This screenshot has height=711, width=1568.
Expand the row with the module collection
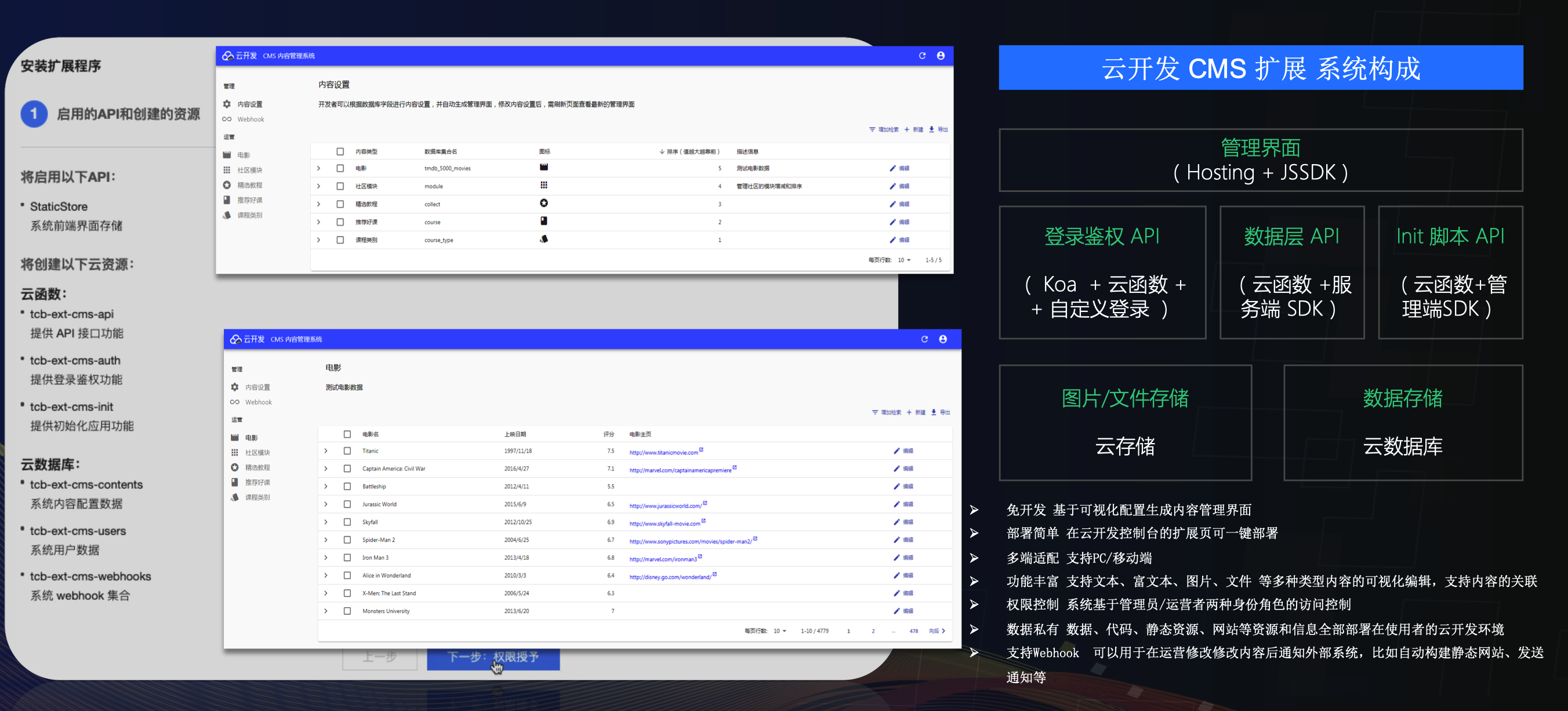[318, 186]
